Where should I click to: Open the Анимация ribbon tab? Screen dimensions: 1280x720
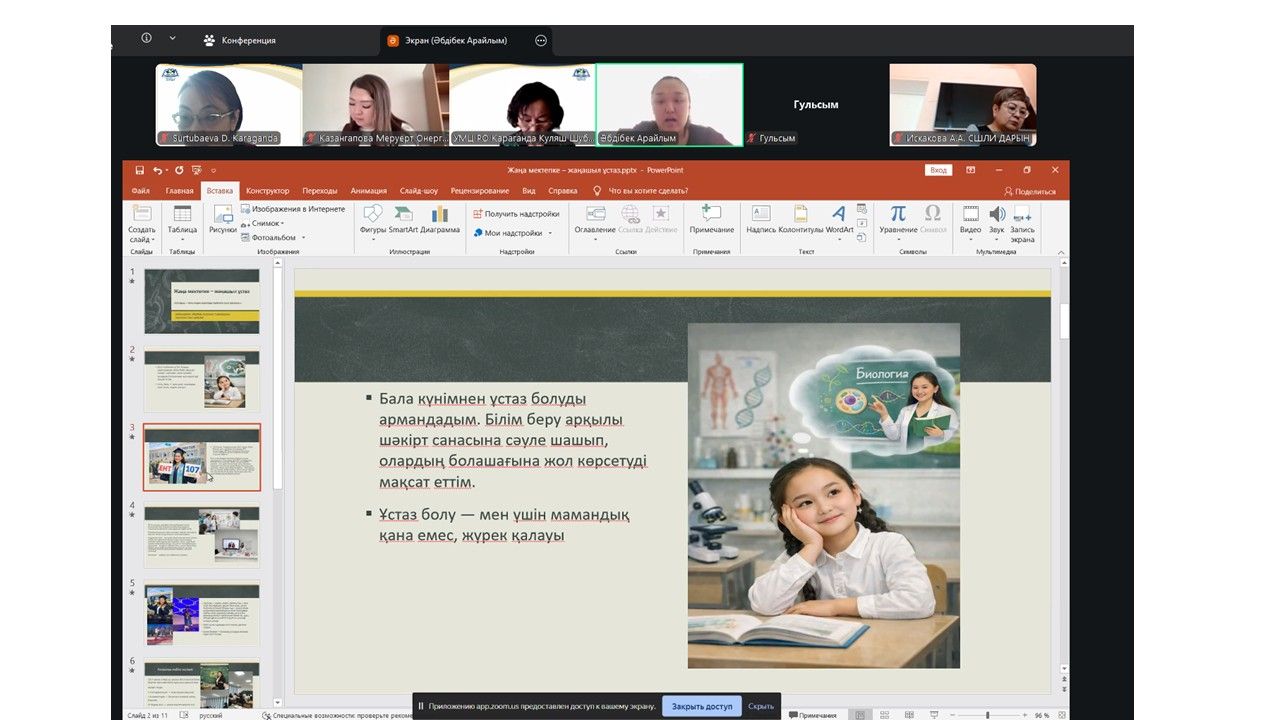click(x=368, y=191)
